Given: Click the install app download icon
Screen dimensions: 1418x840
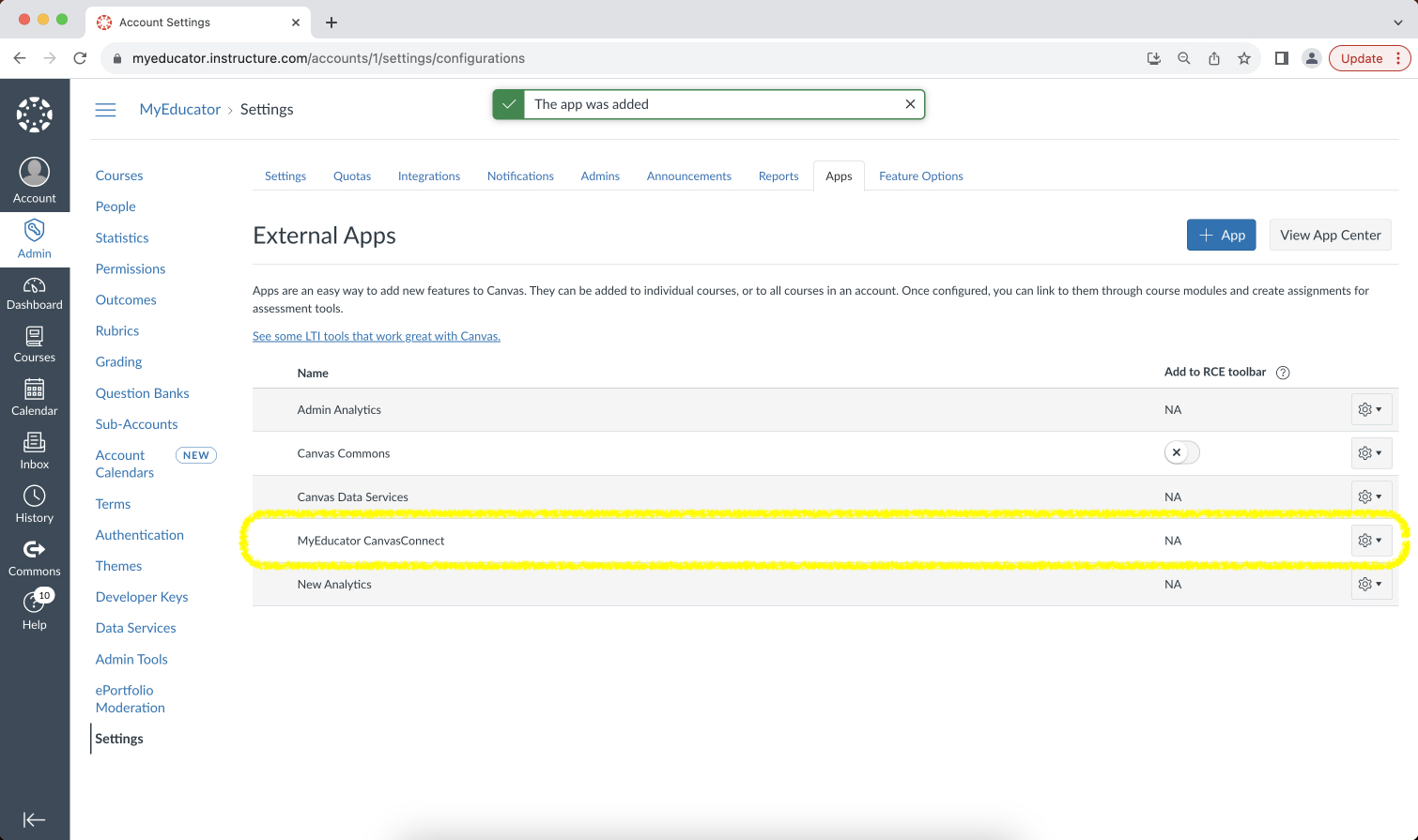Looking at the screenshot, I should (x=1154, y=58).
